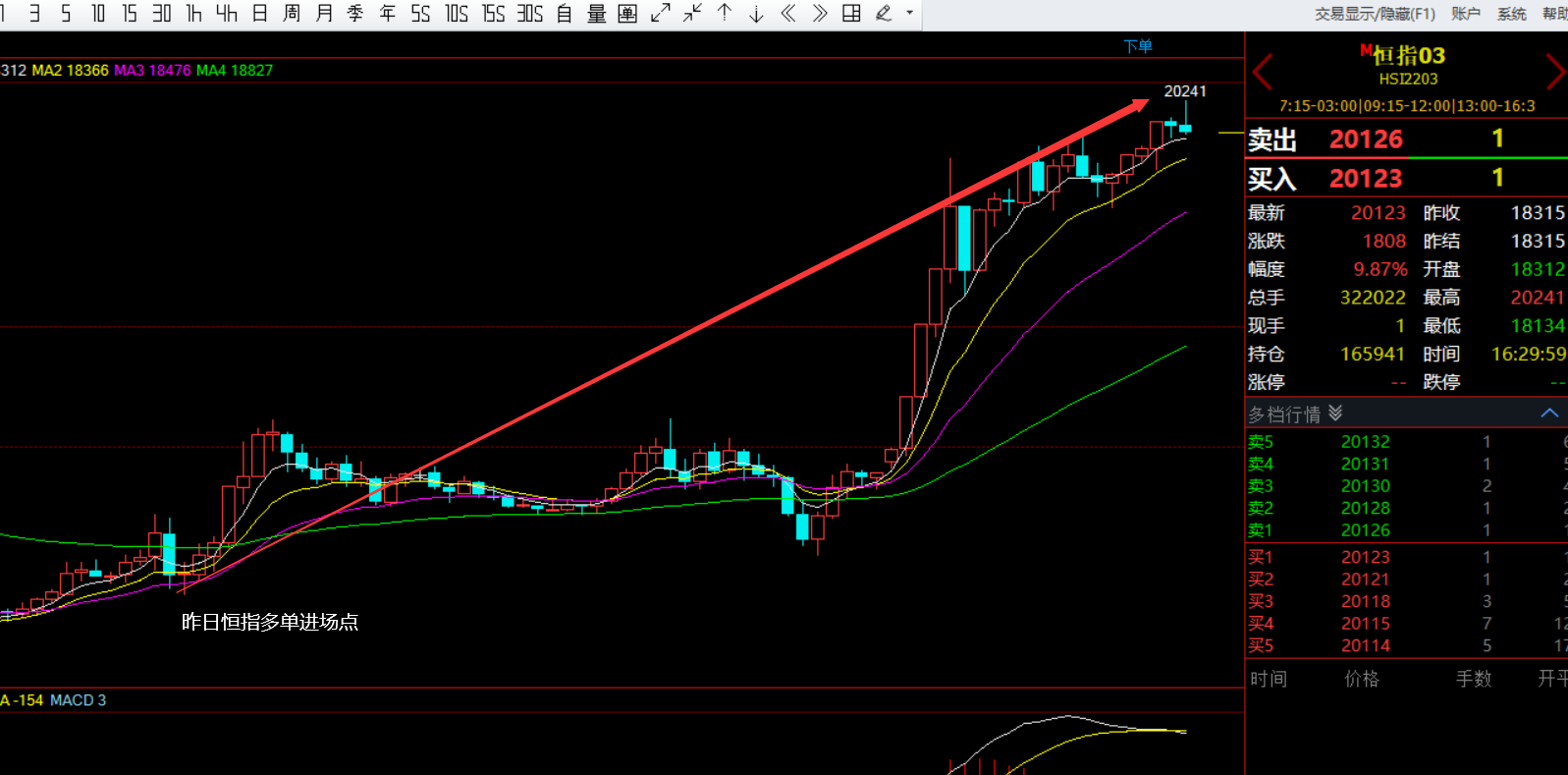The height and width of the screenshot is (775, 1568).
Task: Switch to the 4h chart period
Action: tap(227, 14)
